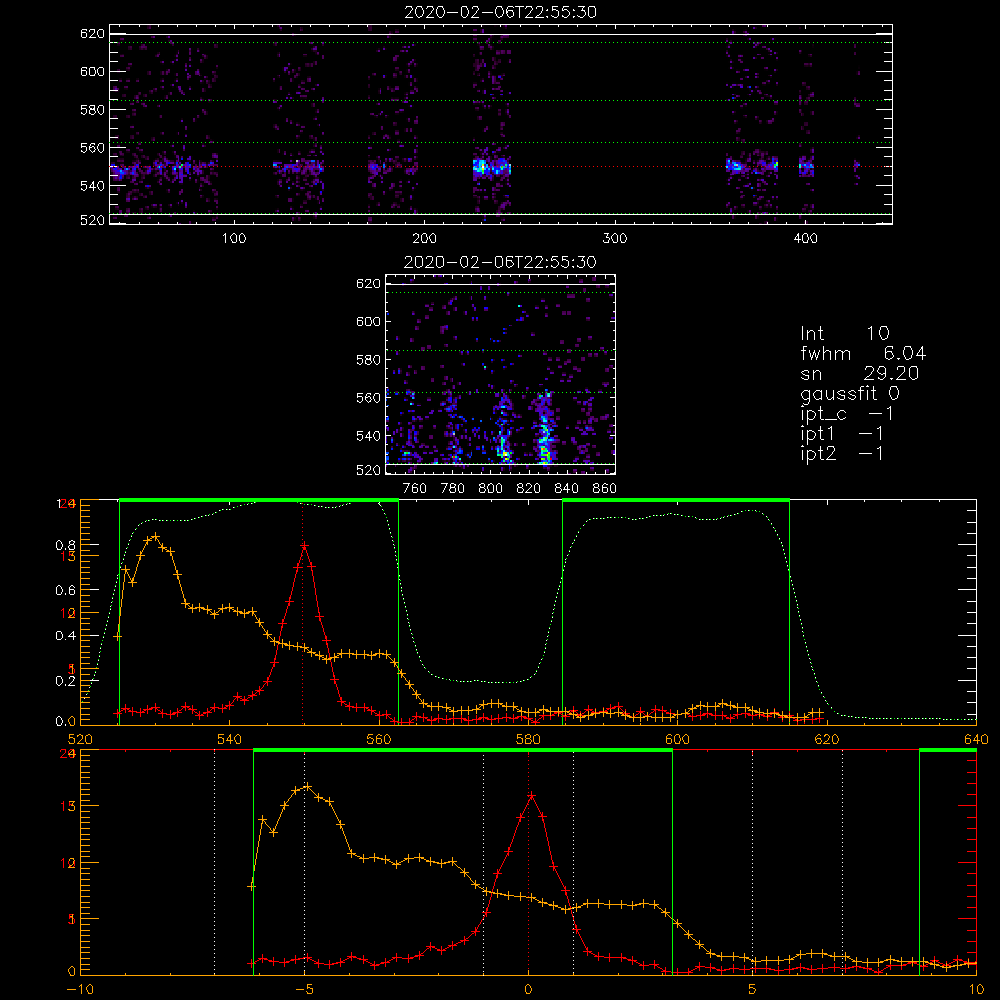Click x-axis label 400 on top spectrogram
The width and height of the screenshot is (1000, 1000).
tap(805, 239)
